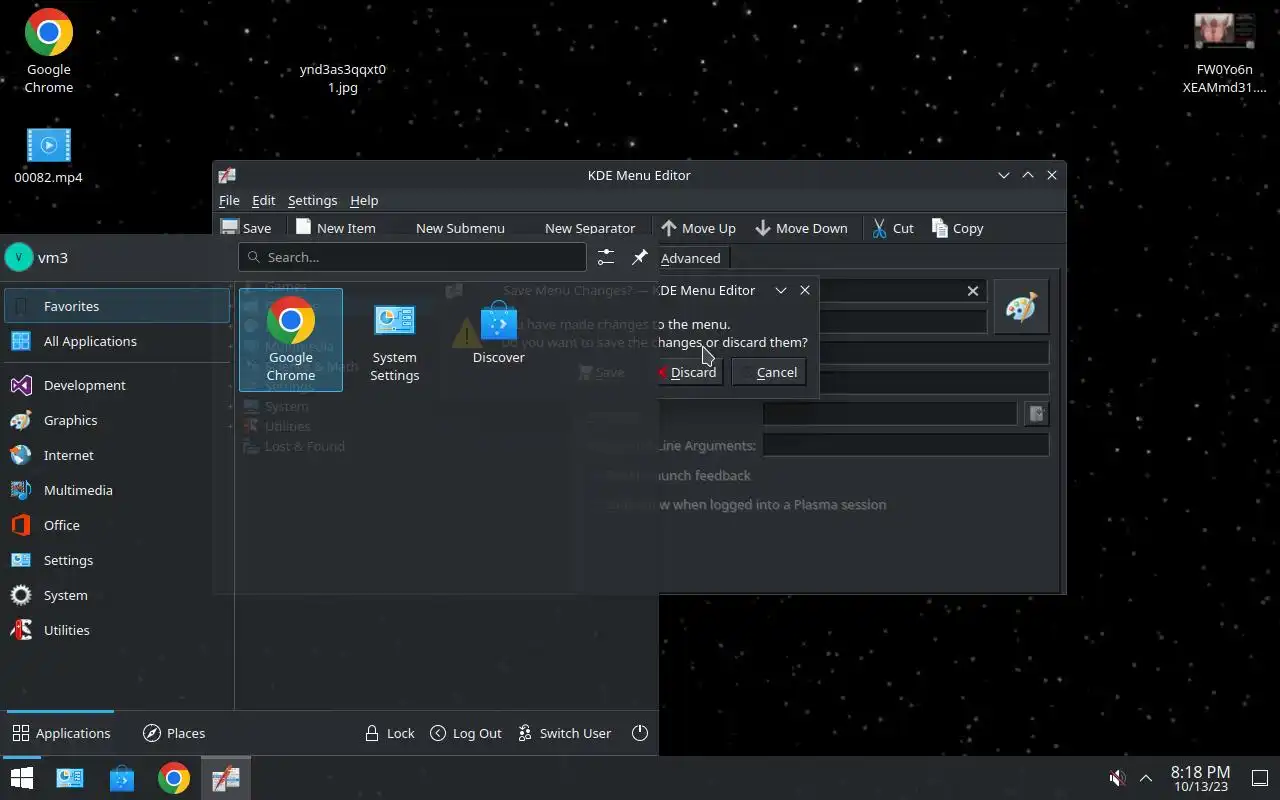Switch to the Applications tab
Screen dimensions: 1280x800
pos(61,733)
